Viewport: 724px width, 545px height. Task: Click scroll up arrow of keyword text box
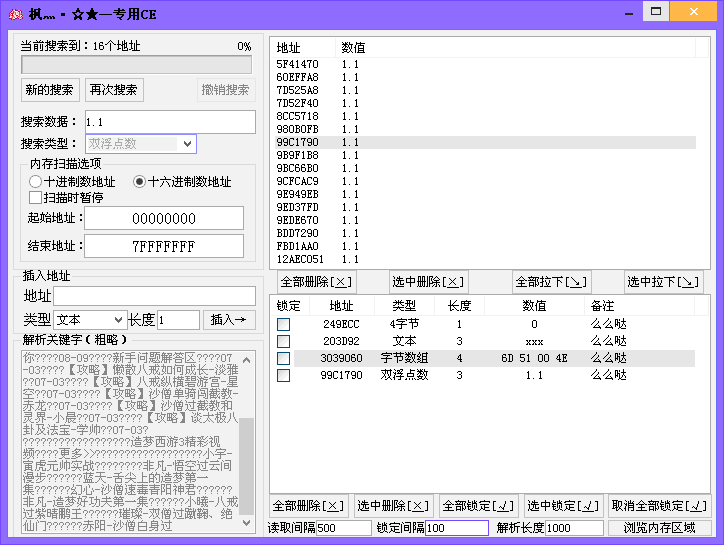click(x=247, y=360)
